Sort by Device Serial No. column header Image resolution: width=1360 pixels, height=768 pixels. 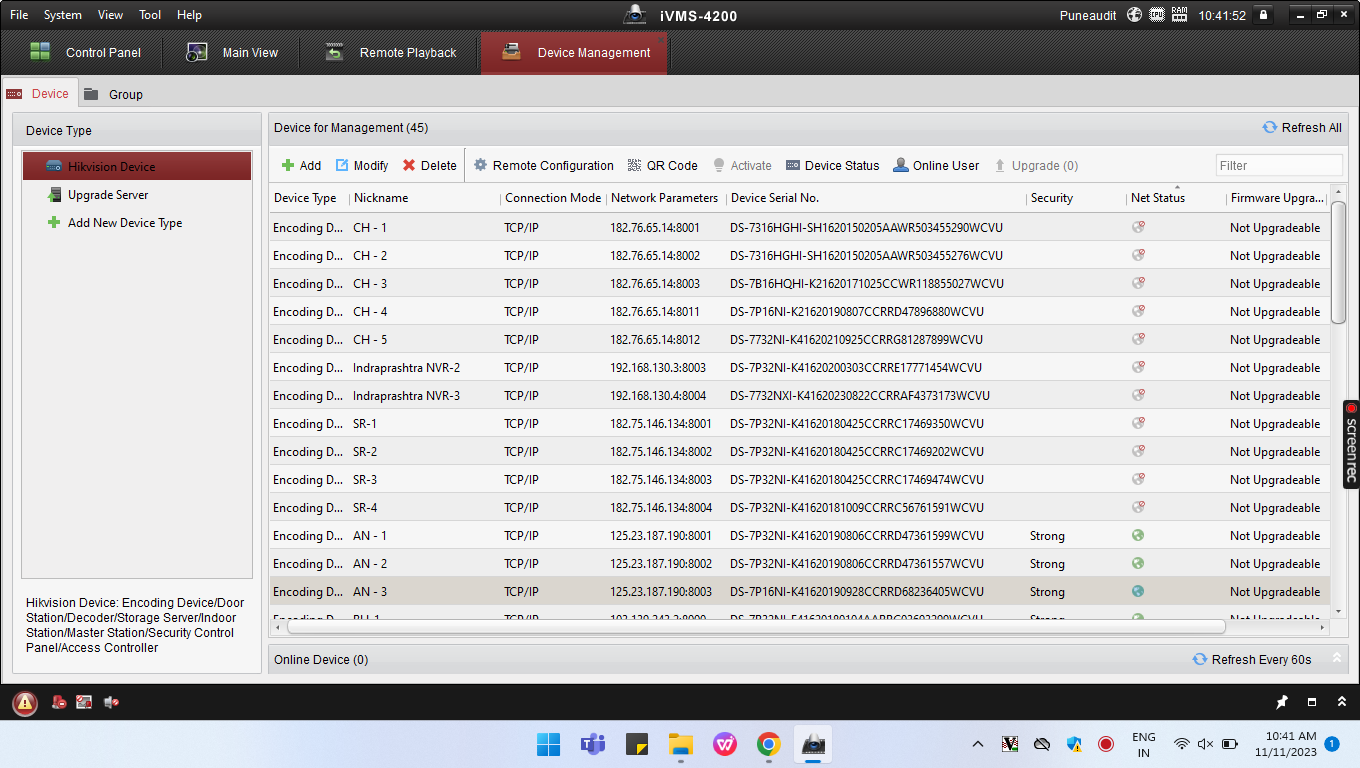click(876, 198)
